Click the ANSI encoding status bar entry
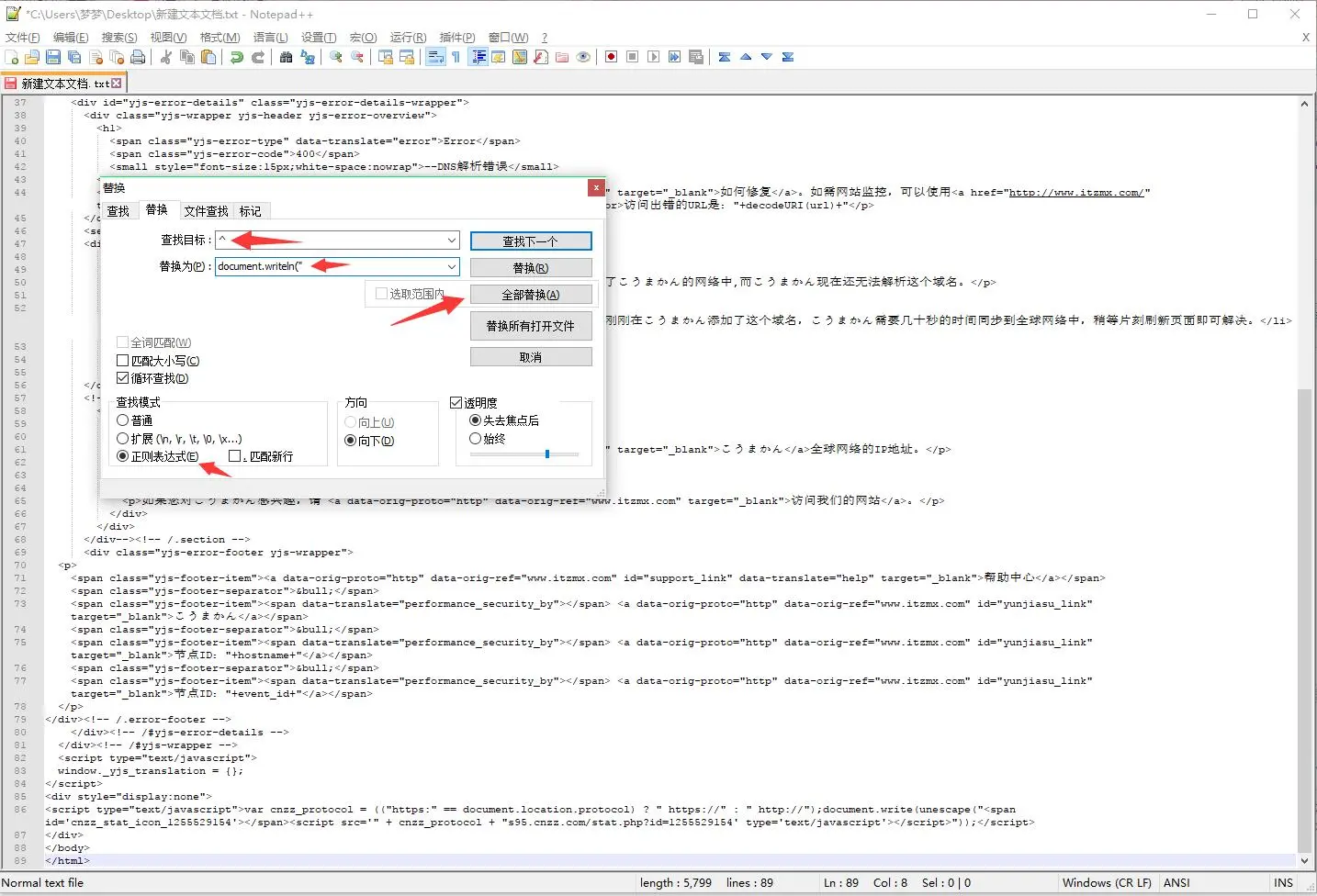This screenshot has height=896, width=1317. (1176, 883)
